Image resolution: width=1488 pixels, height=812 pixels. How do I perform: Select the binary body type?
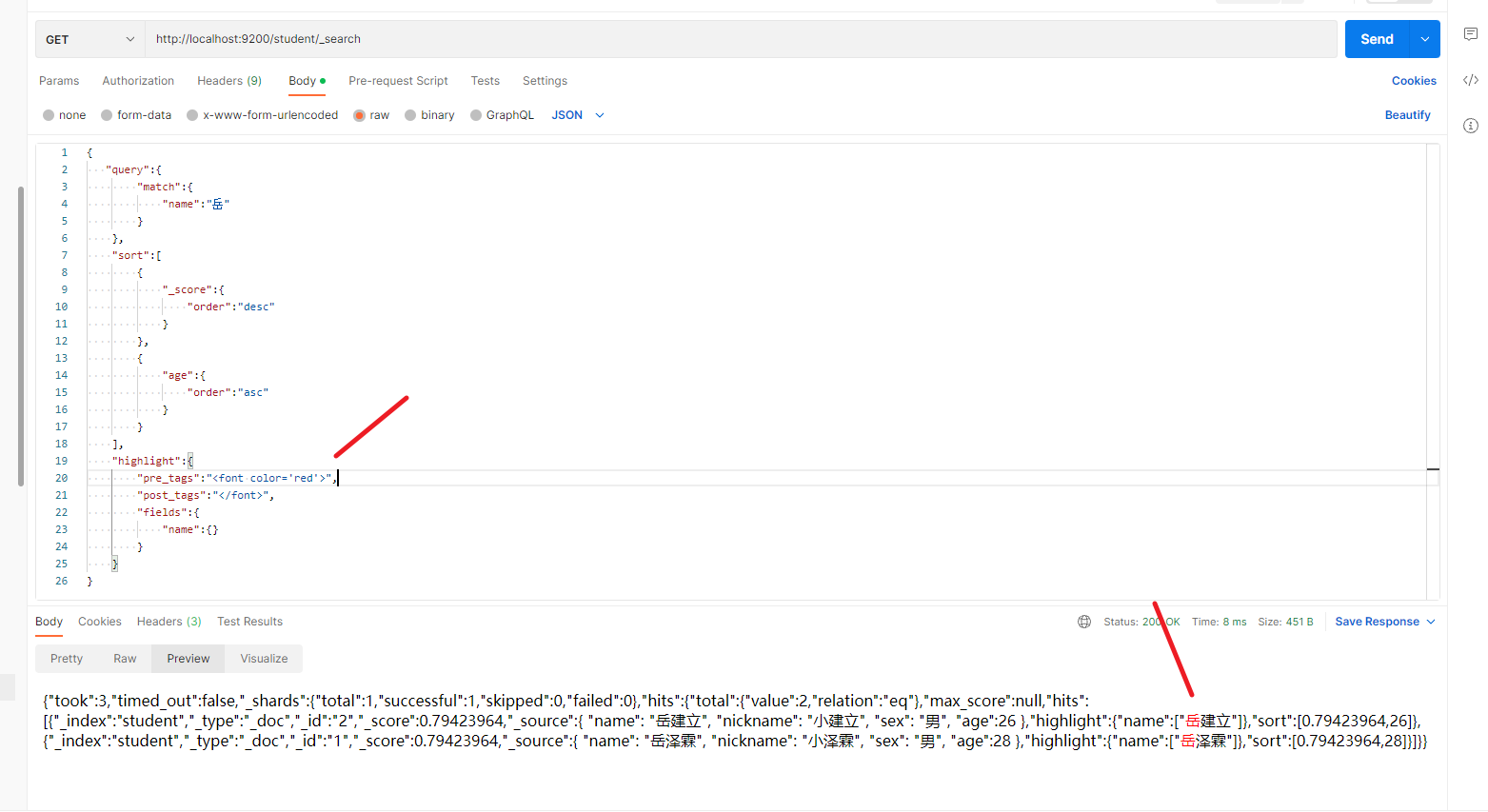(429, 115)
